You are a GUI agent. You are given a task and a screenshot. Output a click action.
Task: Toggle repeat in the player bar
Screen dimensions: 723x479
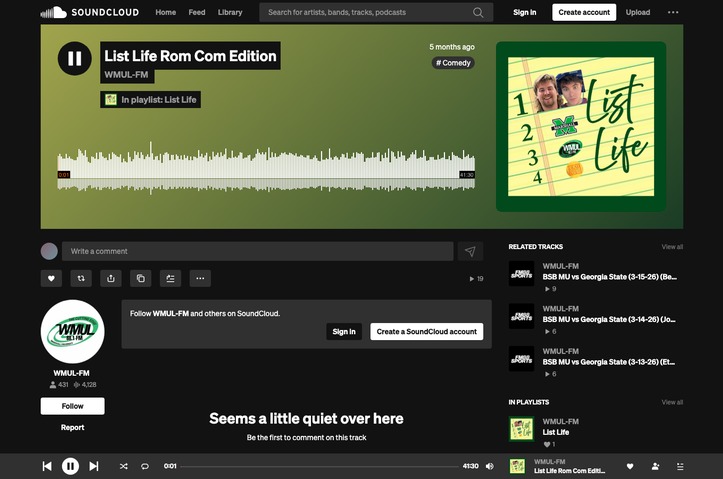[145, 466]
